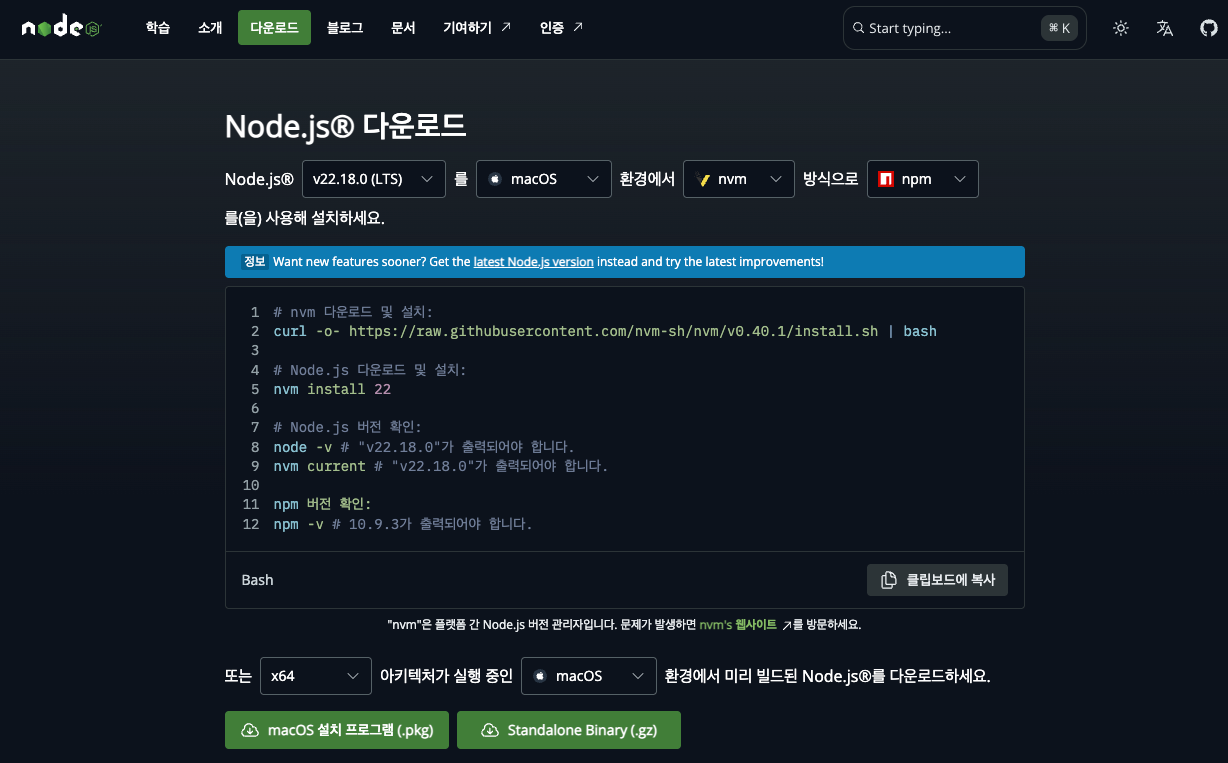1228x763 pixels.
Task: Open the v22.18.0 (LTS) version dropdown
Action: point(374,179)
